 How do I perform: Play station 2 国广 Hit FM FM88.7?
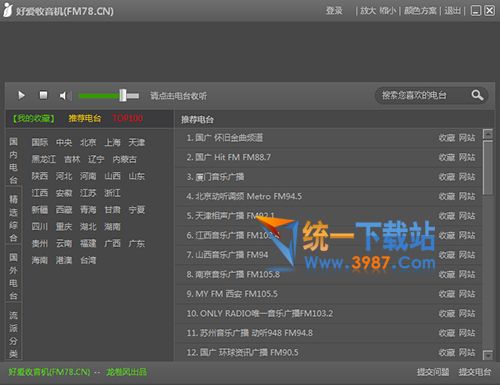tap(229, 157)
